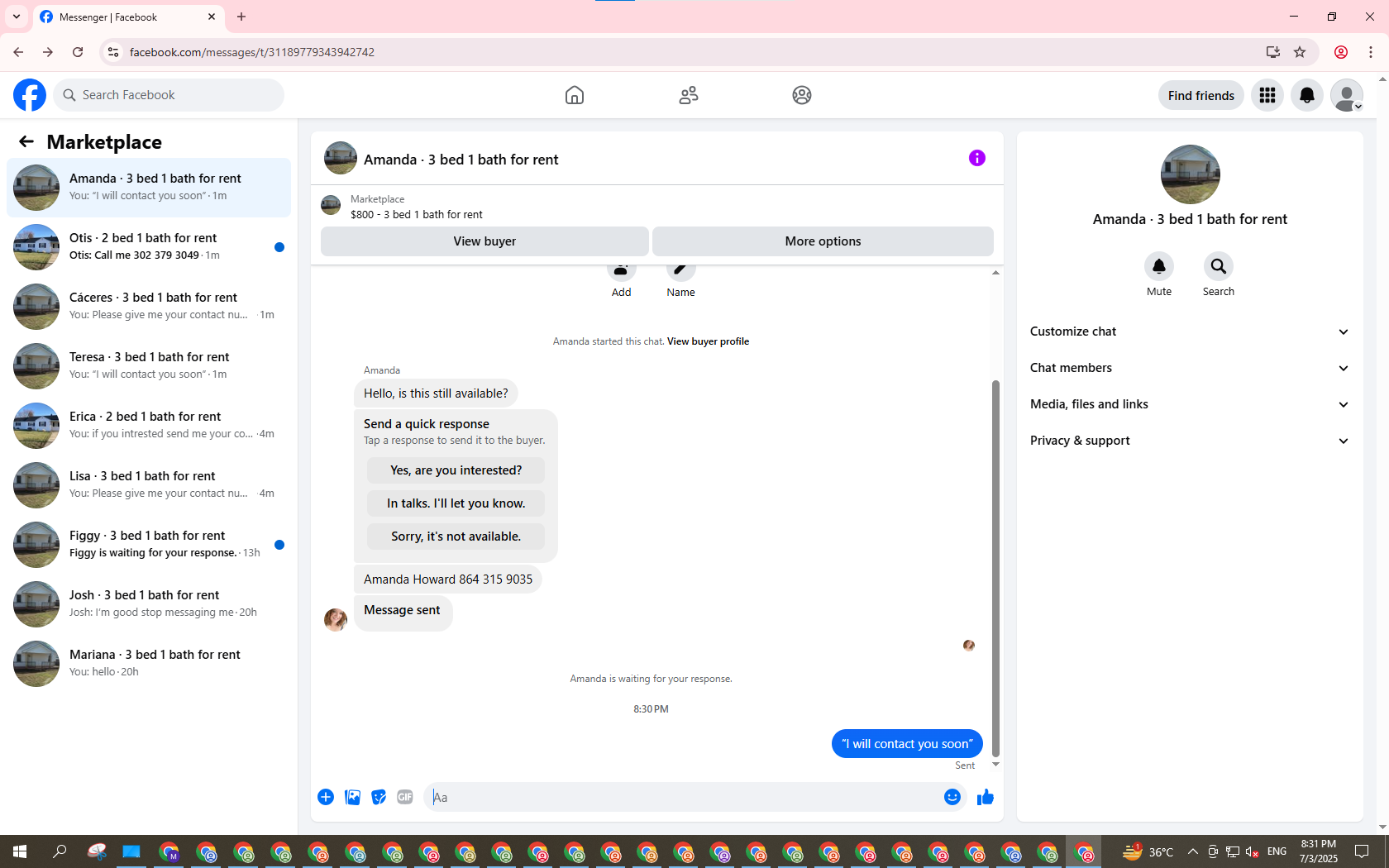
Task: Open the Chrome profile icon
Action: [x=1341, y=52]
